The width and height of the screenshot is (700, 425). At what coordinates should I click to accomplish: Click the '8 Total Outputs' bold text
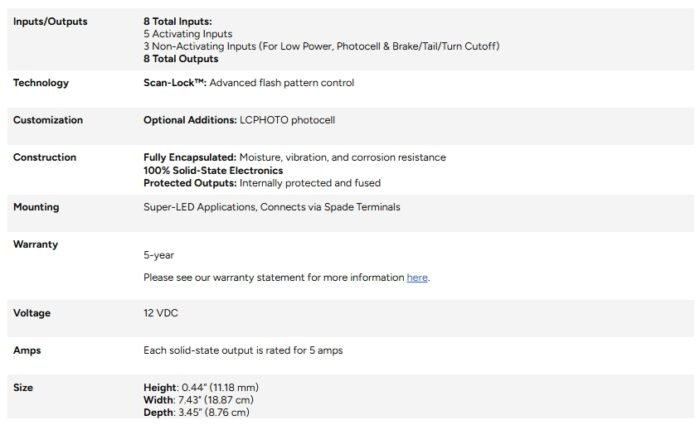click(x=181, y=59)
